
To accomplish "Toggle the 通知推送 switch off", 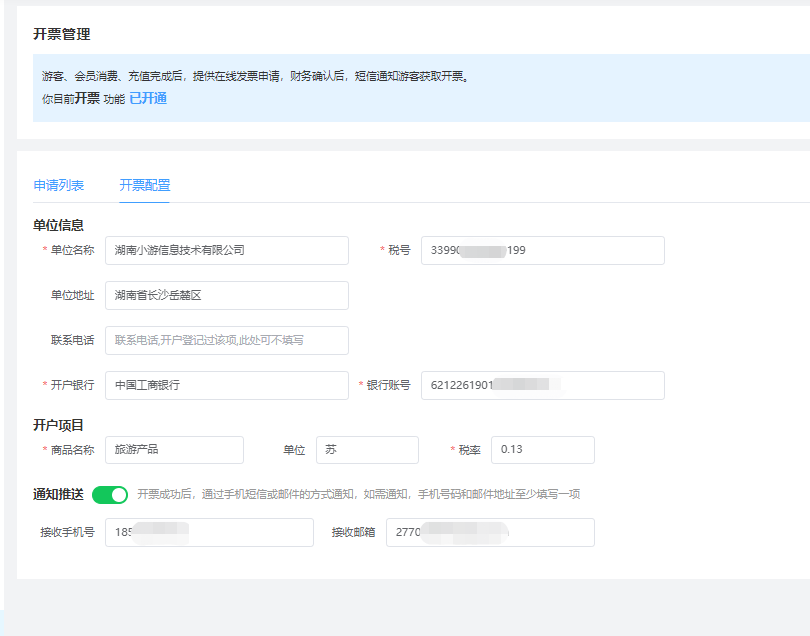I will point(110,494).
